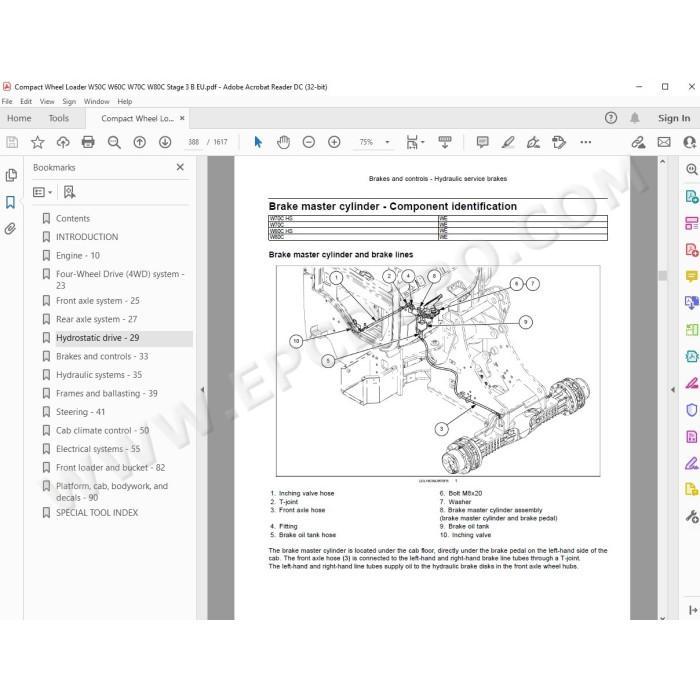Click the page number input field
Screen dimensions: 700x700
click(x=193, y=142)
